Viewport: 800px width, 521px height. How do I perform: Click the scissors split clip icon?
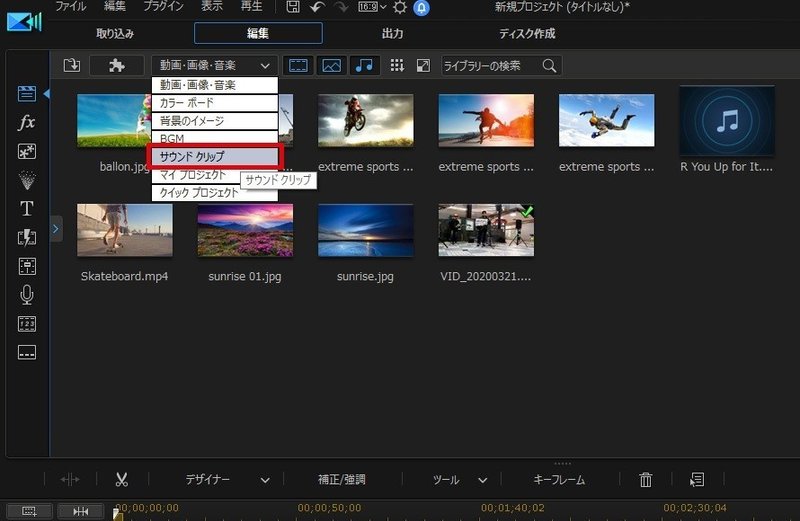point(121,480)
